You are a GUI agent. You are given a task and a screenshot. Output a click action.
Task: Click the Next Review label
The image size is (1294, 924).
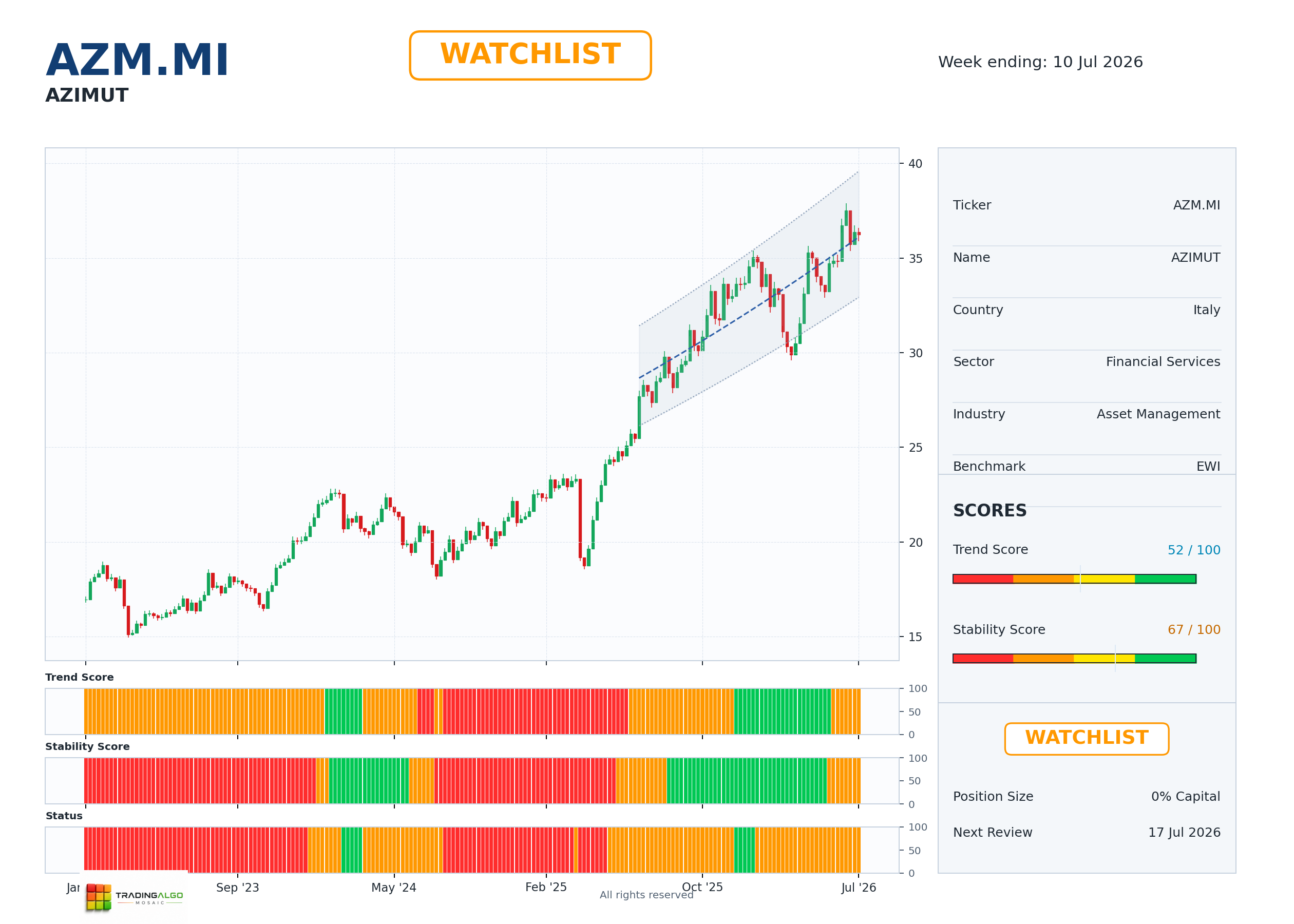(993, 833)
